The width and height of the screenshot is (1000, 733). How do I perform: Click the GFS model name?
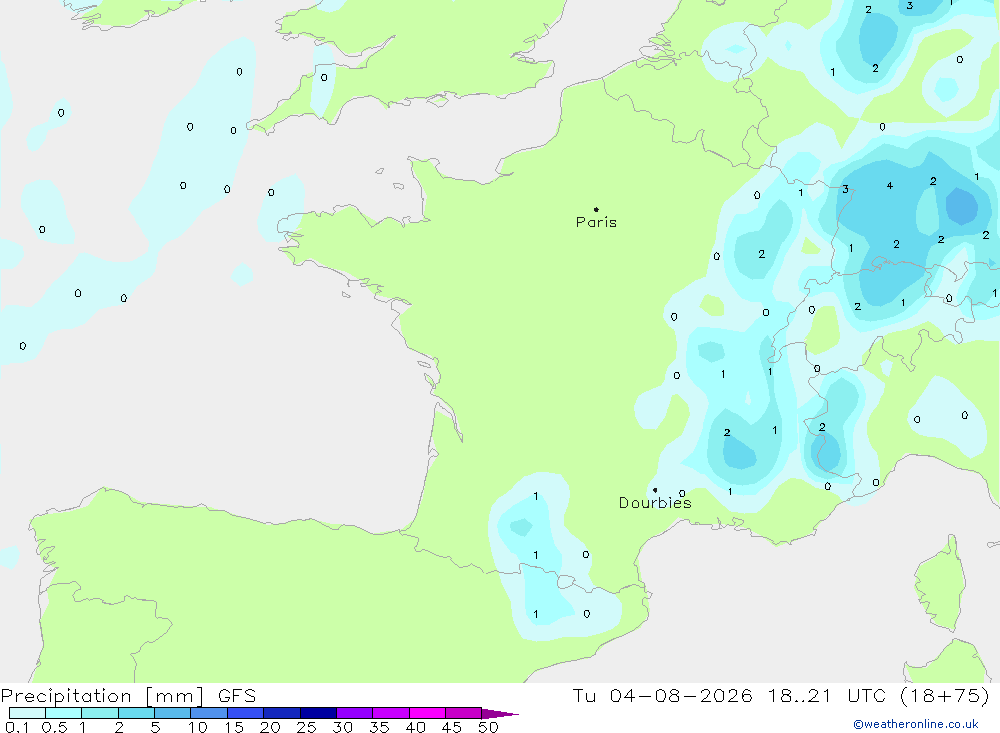click(237, 695)
